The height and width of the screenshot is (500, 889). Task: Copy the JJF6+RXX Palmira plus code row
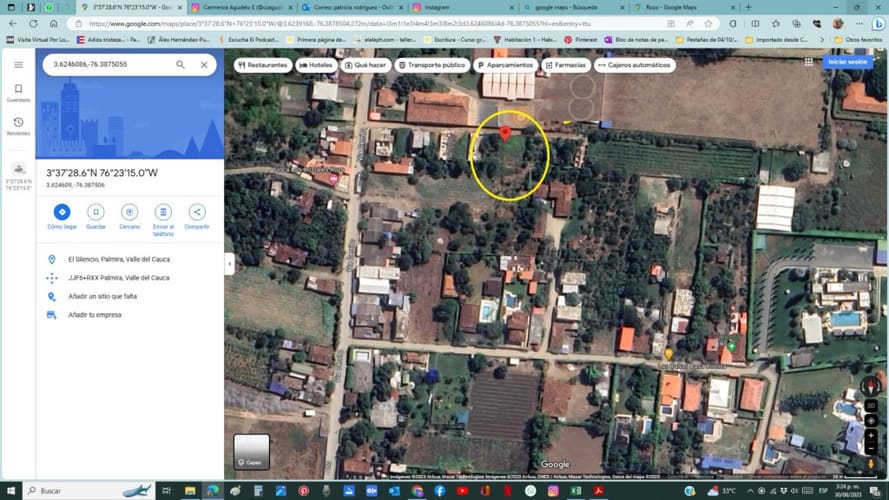click(130, 278)
